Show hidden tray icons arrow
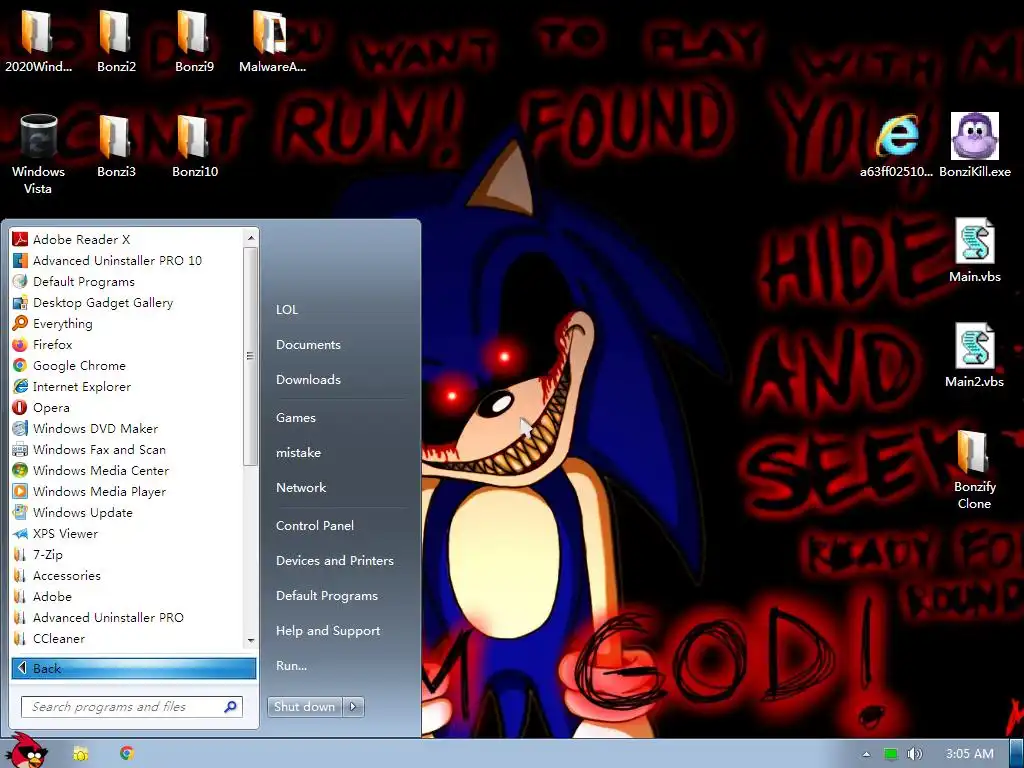Viewport: 1024px width, 768px height. coord(866,754)
